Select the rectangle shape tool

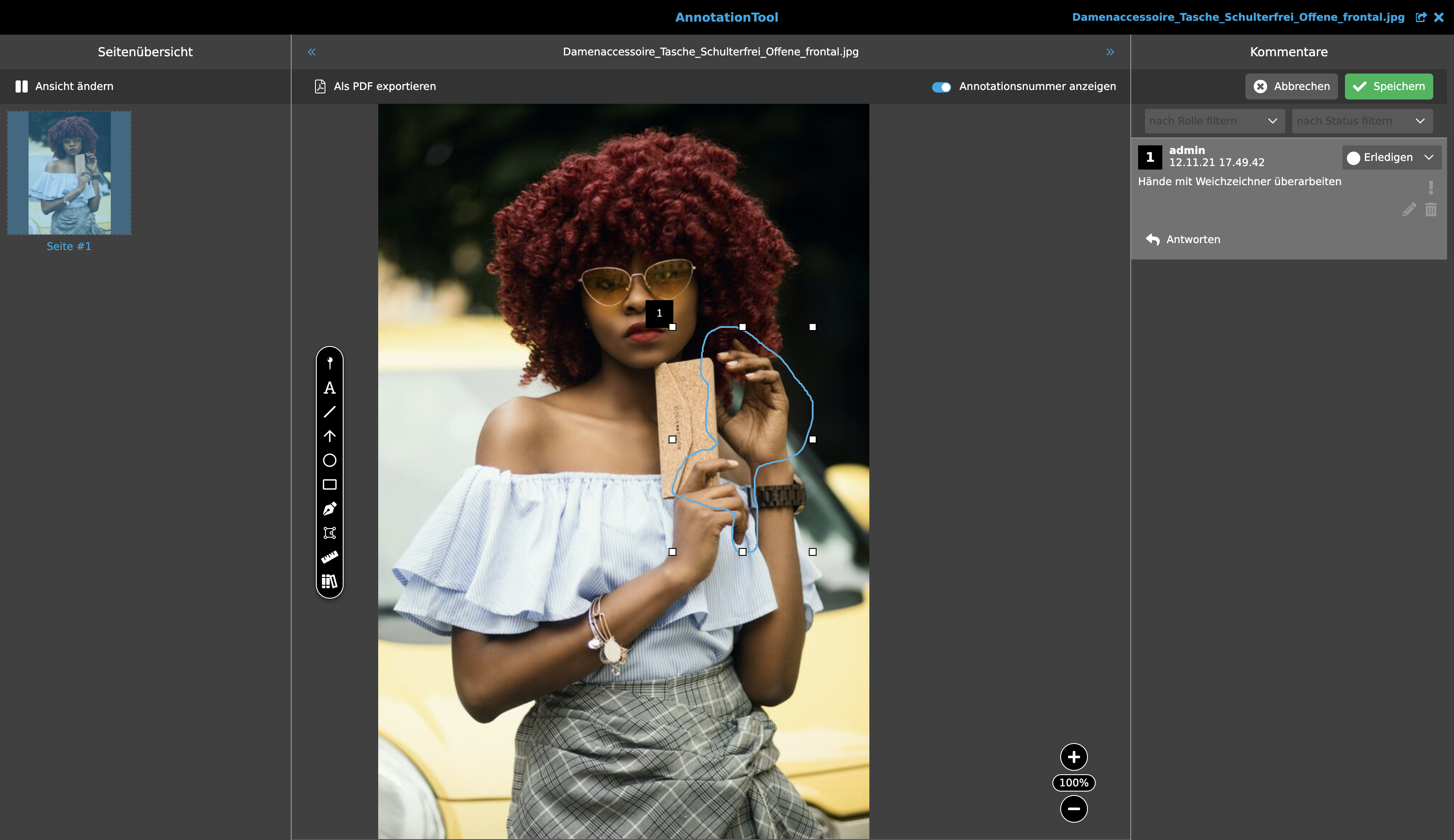pyautogui.click(x=329, y=484)
